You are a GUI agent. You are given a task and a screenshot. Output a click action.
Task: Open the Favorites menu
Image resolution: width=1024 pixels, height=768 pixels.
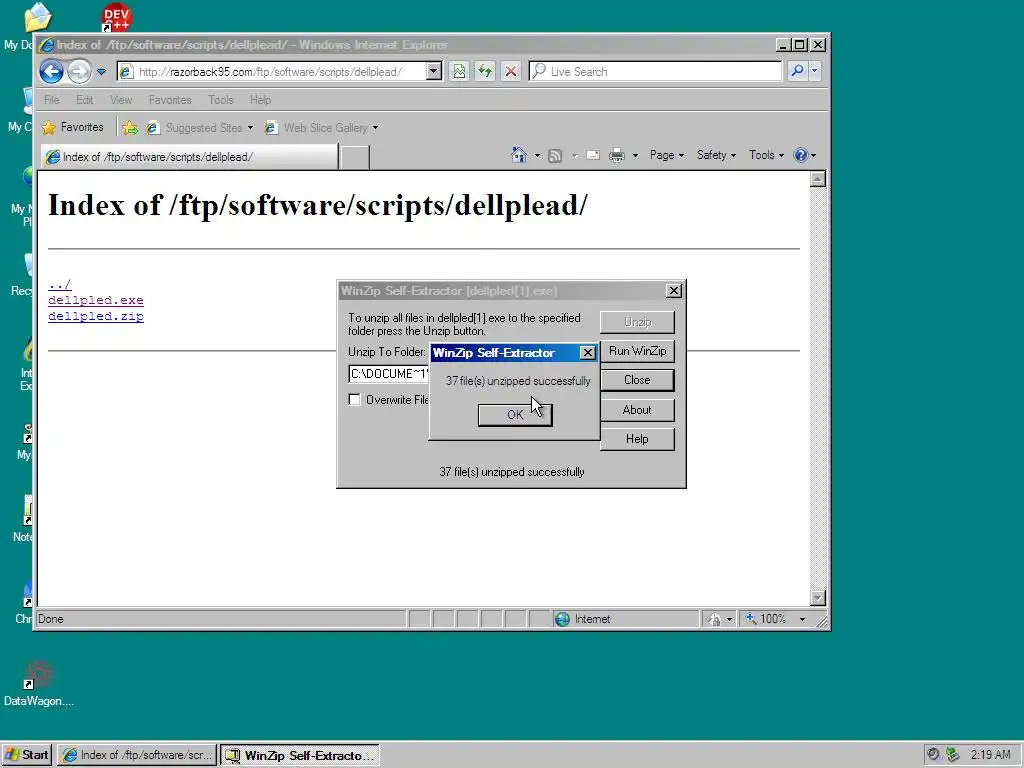(170, 100)
